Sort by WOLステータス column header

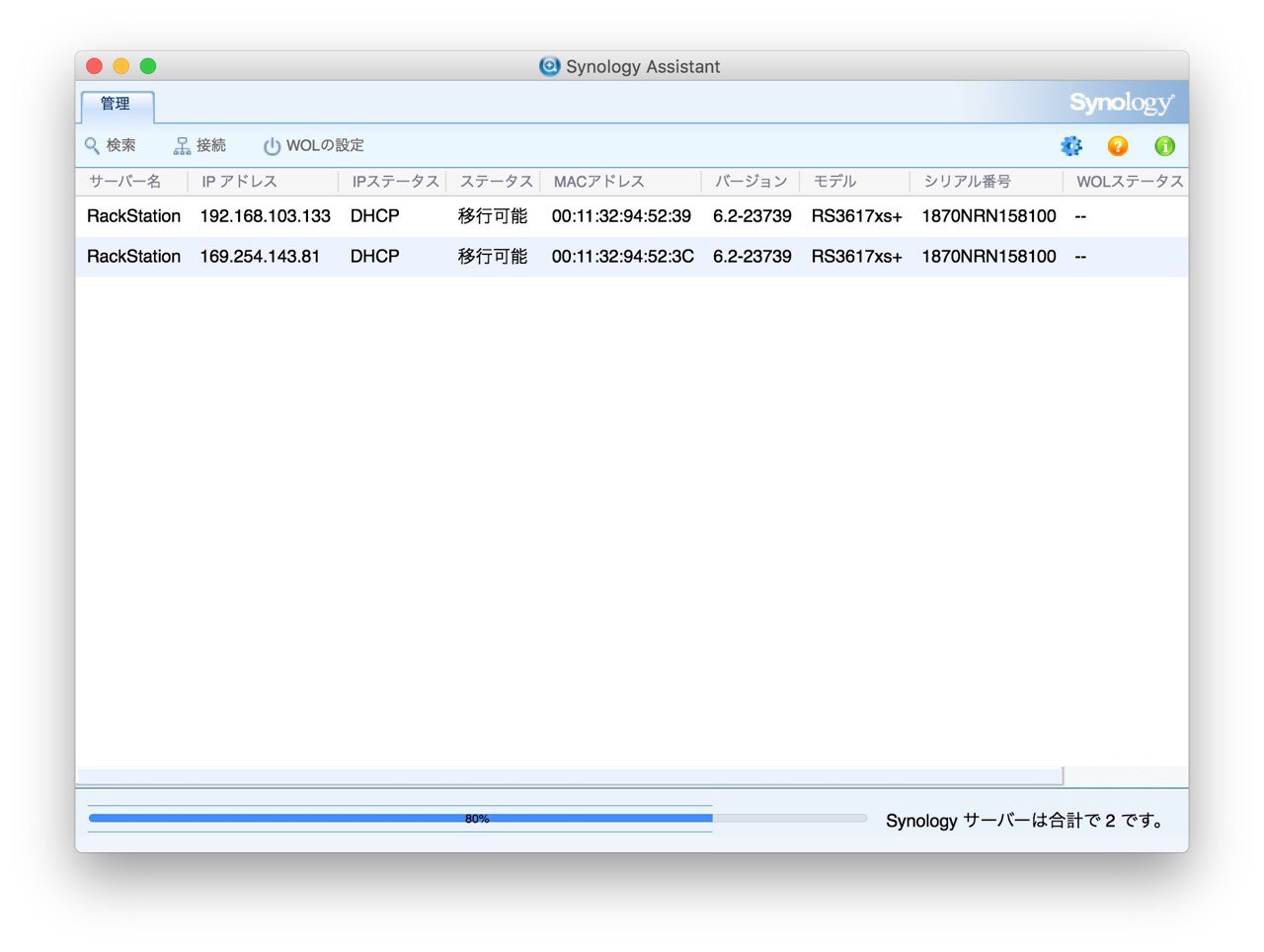(1126, 182)
